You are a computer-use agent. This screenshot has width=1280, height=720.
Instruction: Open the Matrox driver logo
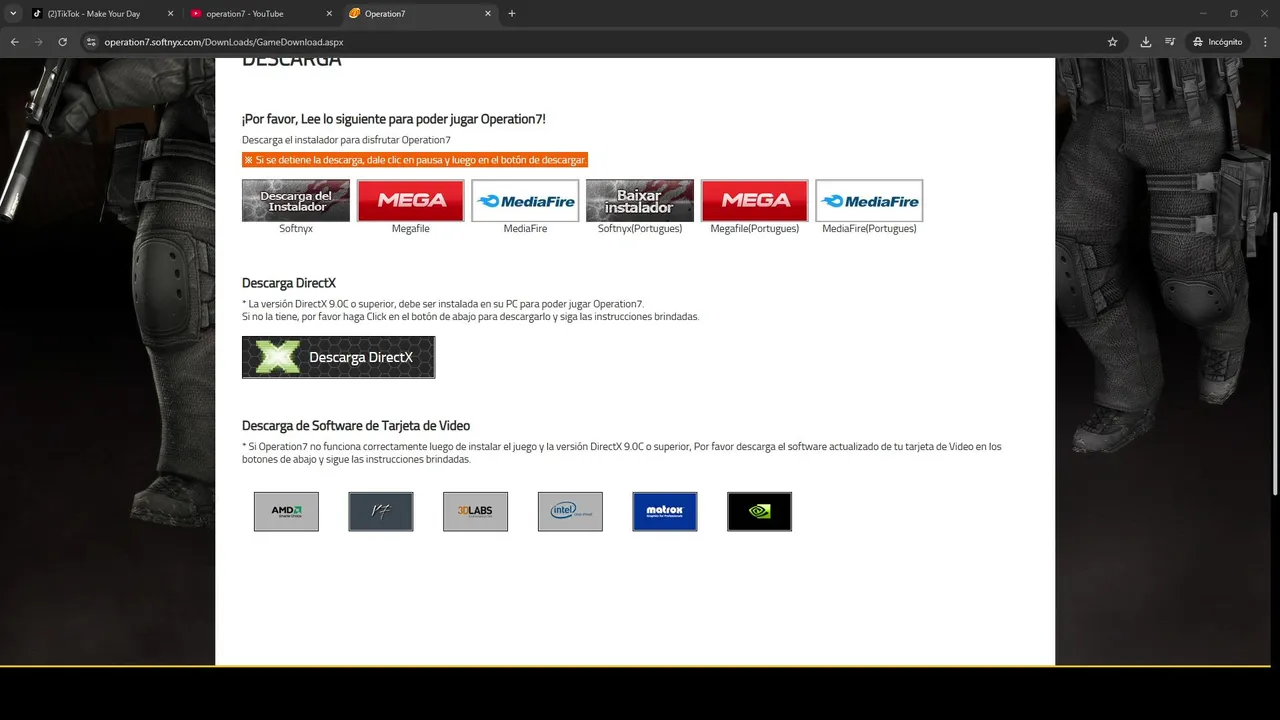point(665,511)
